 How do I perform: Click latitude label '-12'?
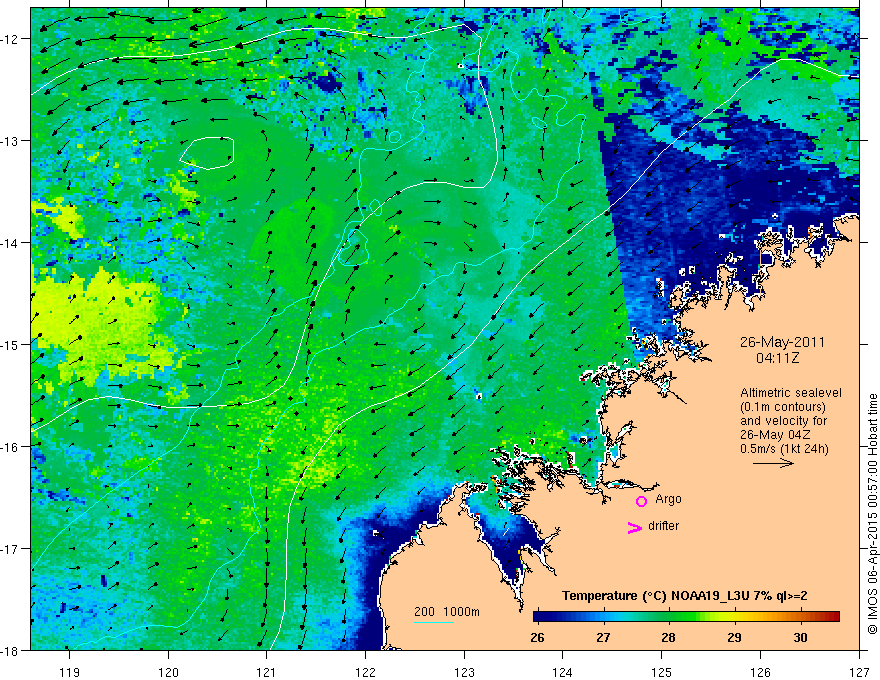tap(10, 39)
